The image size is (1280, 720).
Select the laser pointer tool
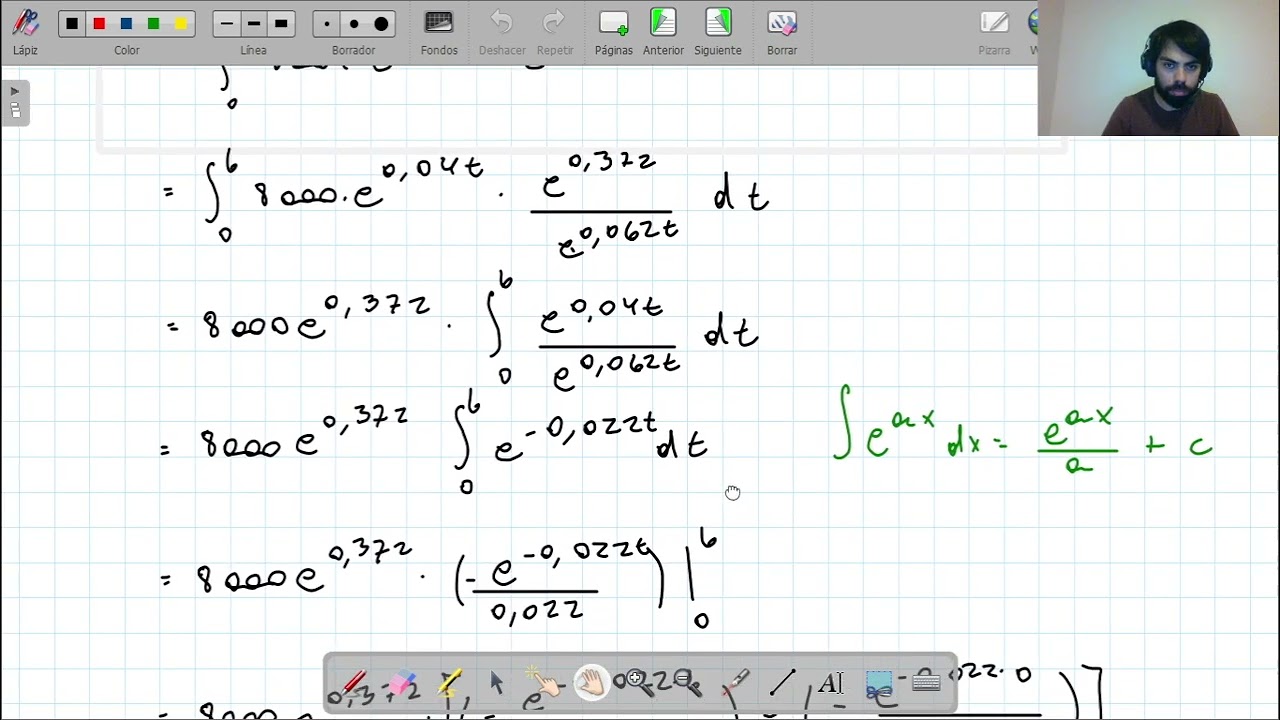pyautogui.click(x=736, y=684)
